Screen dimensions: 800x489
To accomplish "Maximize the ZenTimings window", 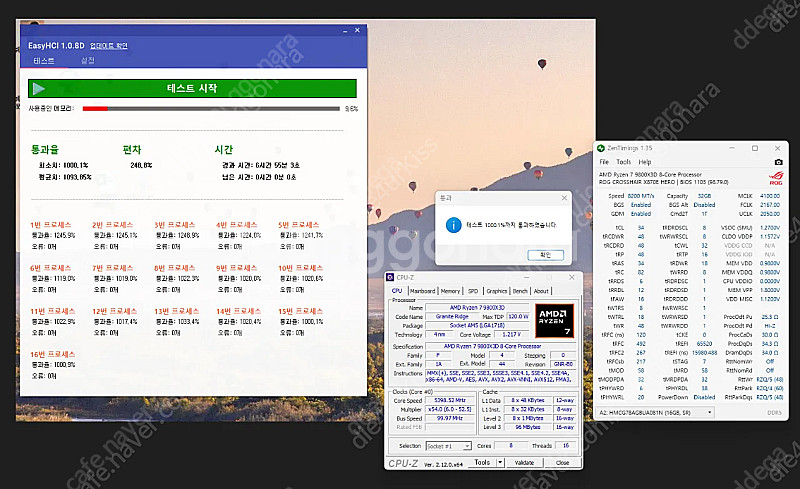I will (x=755, y=148).
